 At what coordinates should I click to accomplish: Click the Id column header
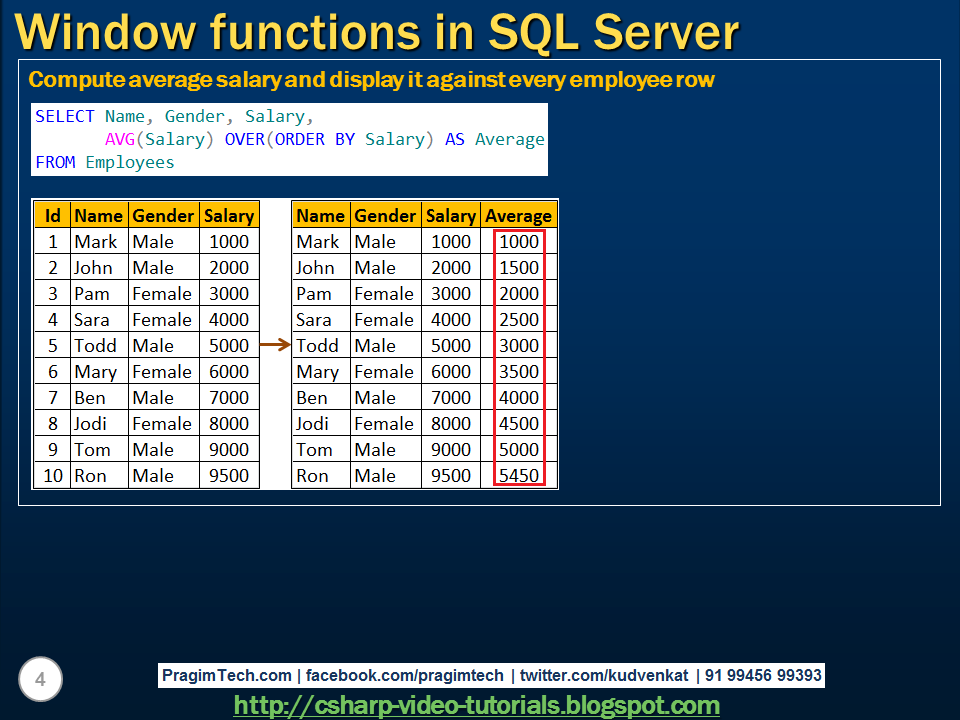click(52, 215)
